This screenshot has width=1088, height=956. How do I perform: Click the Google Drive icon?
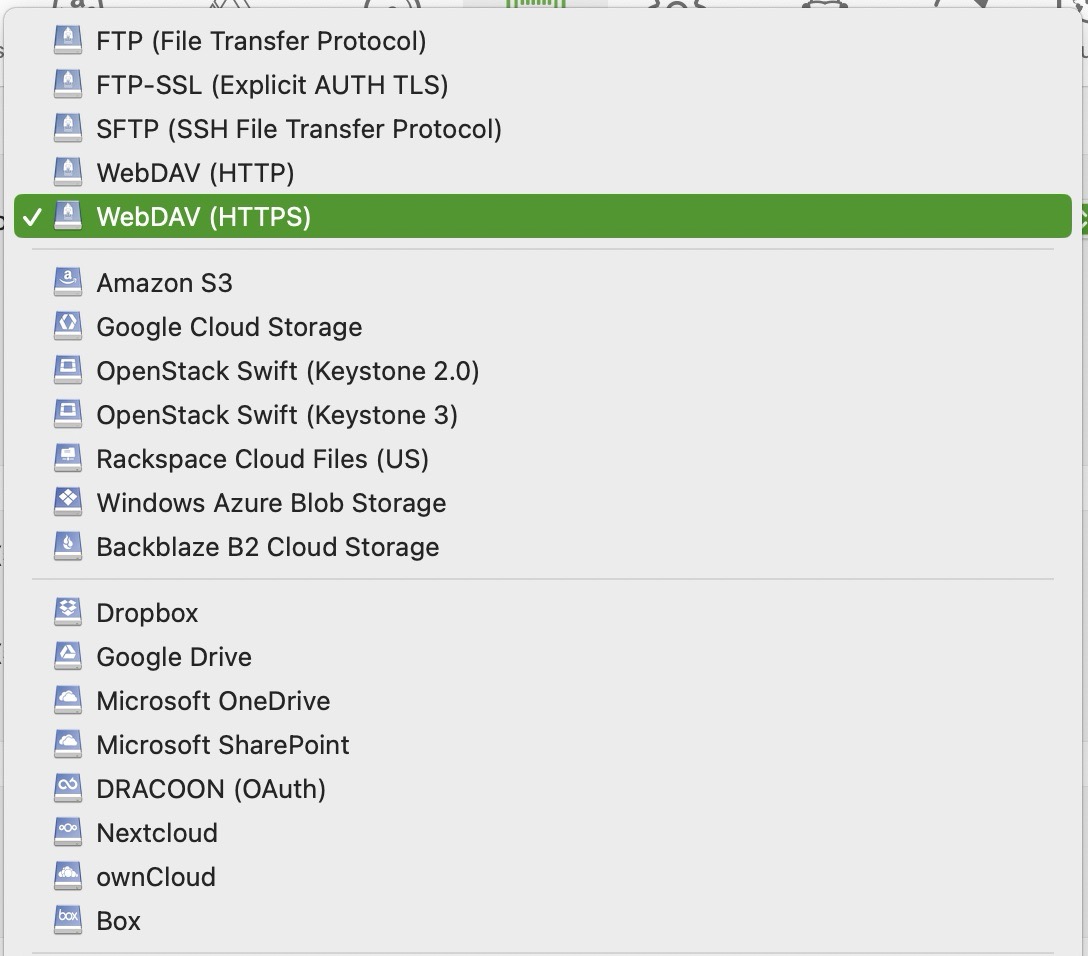tap(68, 657)
